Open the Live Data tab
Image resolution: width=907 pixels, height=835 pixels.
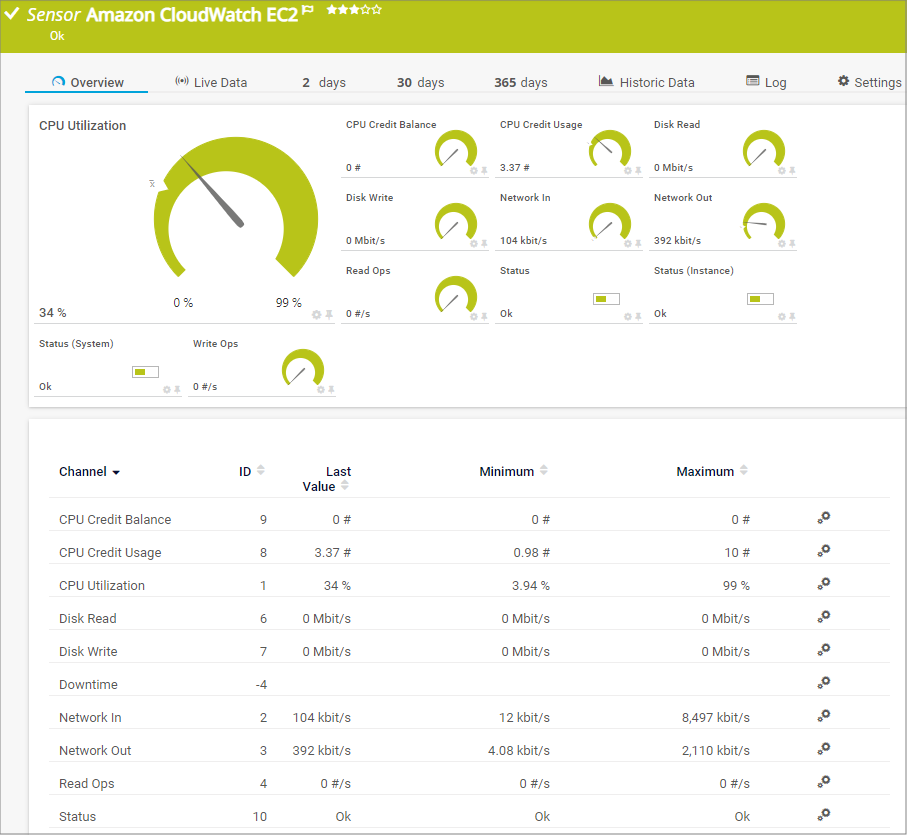(220, 82)
